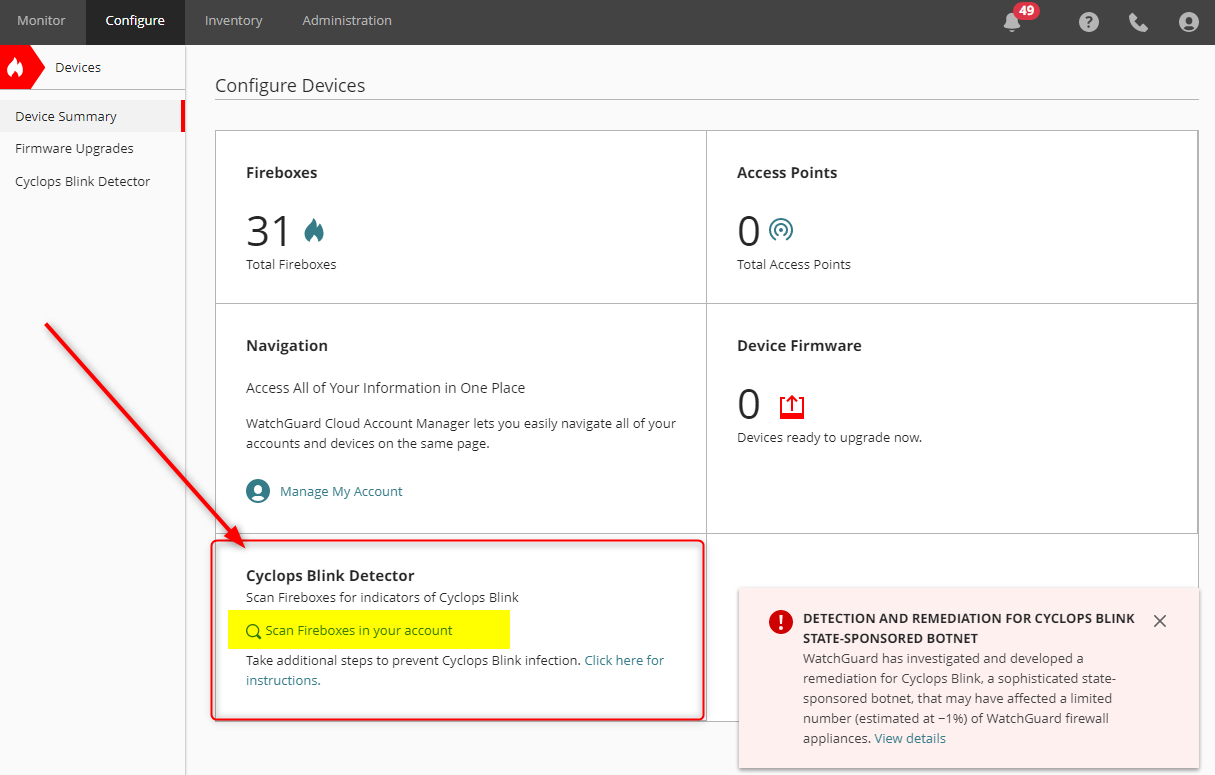The width and height of the screenshot is (1215, 775).
Task: Click the Manage My Account person icon
Action: (x=258, y=491)
